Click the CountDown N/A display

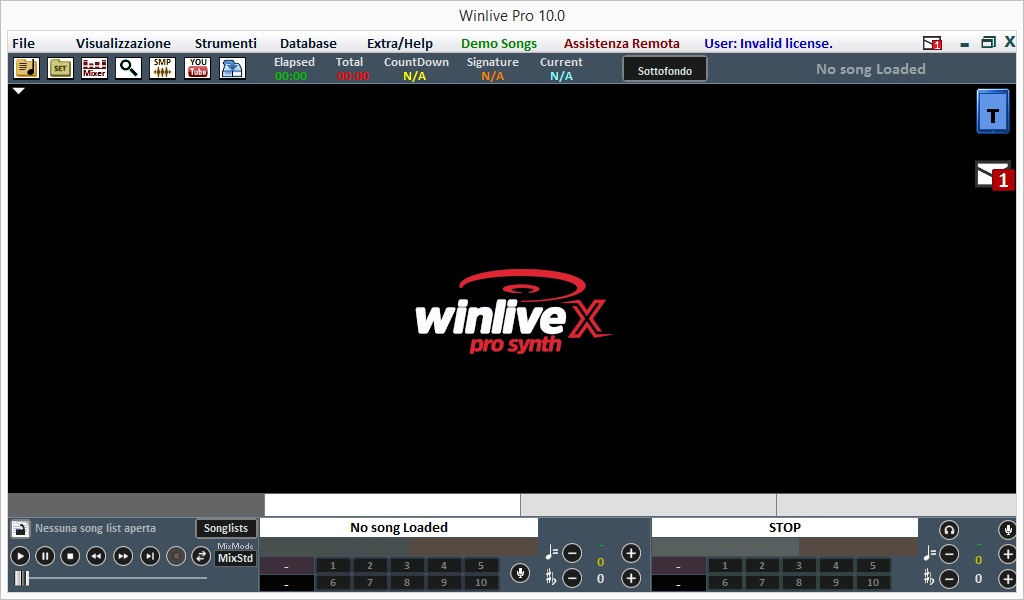(415, 76)
